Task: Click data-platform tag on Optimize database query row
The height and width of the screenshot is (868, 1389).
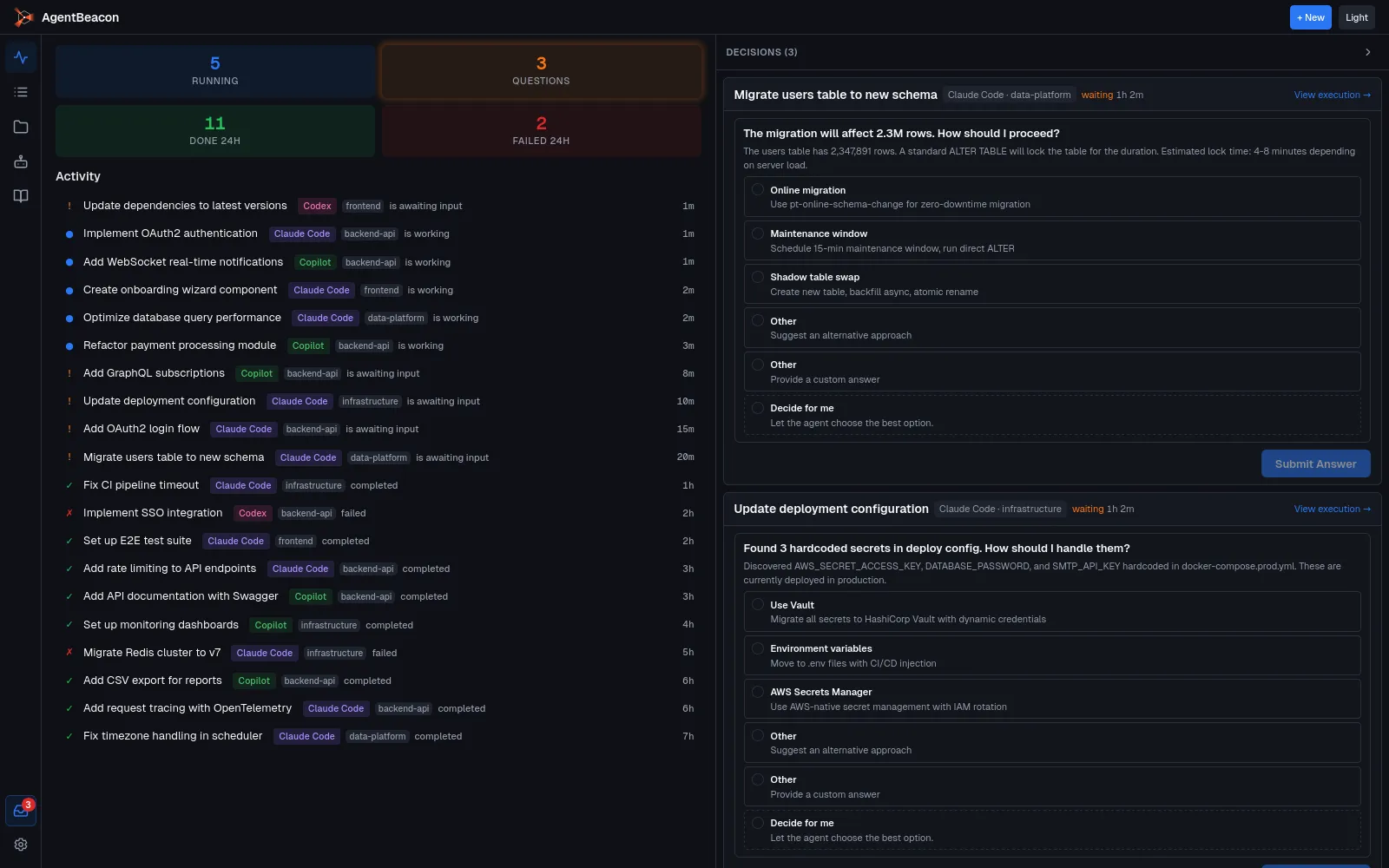Action: tap(396, 318)
